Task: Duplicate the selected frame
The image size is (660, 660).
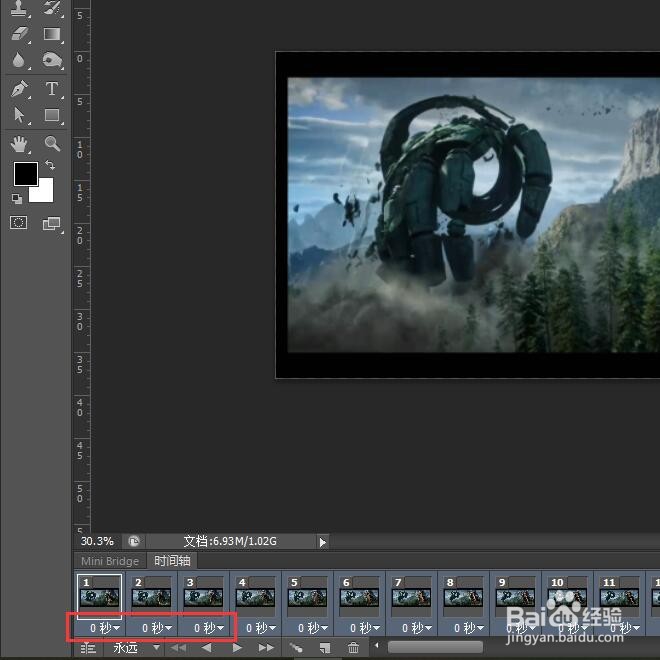Action: [x=325, y=648]
